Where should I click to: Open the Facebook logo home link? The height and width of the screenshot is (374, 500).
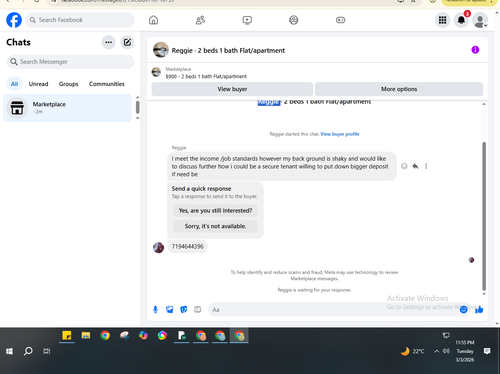pyautogui.click(x=14, y=20)
